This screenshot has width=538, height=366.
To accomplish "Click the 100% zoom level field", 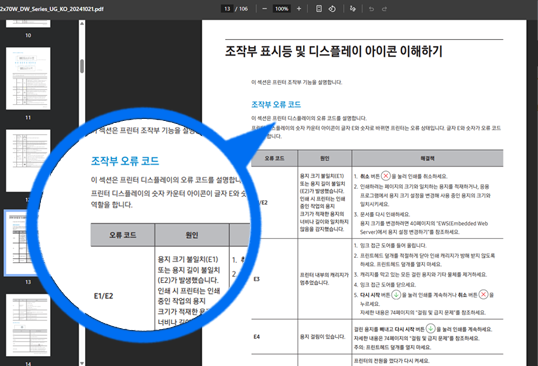I will [x=282, y=9].
